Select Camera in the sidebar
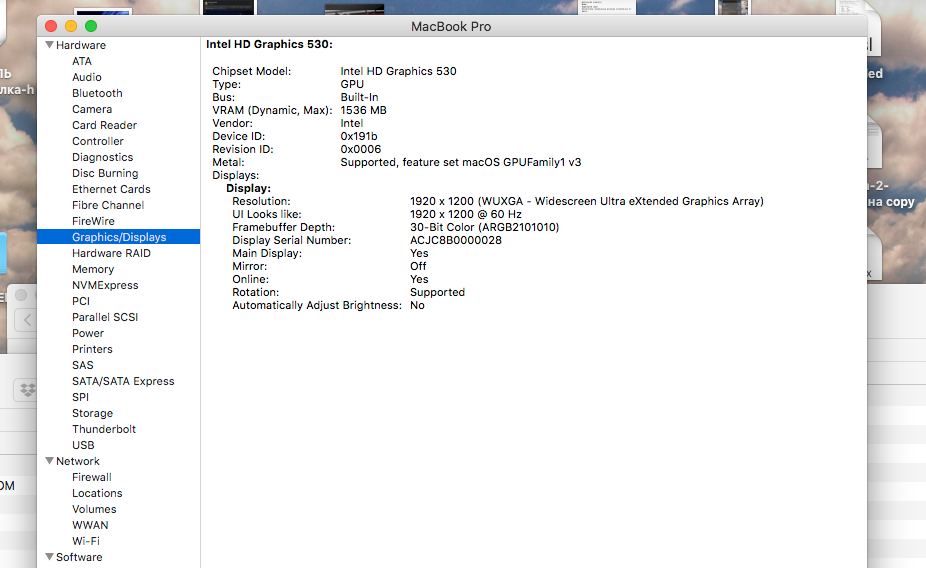The image size is (926, 568). [x=92, y=109]
